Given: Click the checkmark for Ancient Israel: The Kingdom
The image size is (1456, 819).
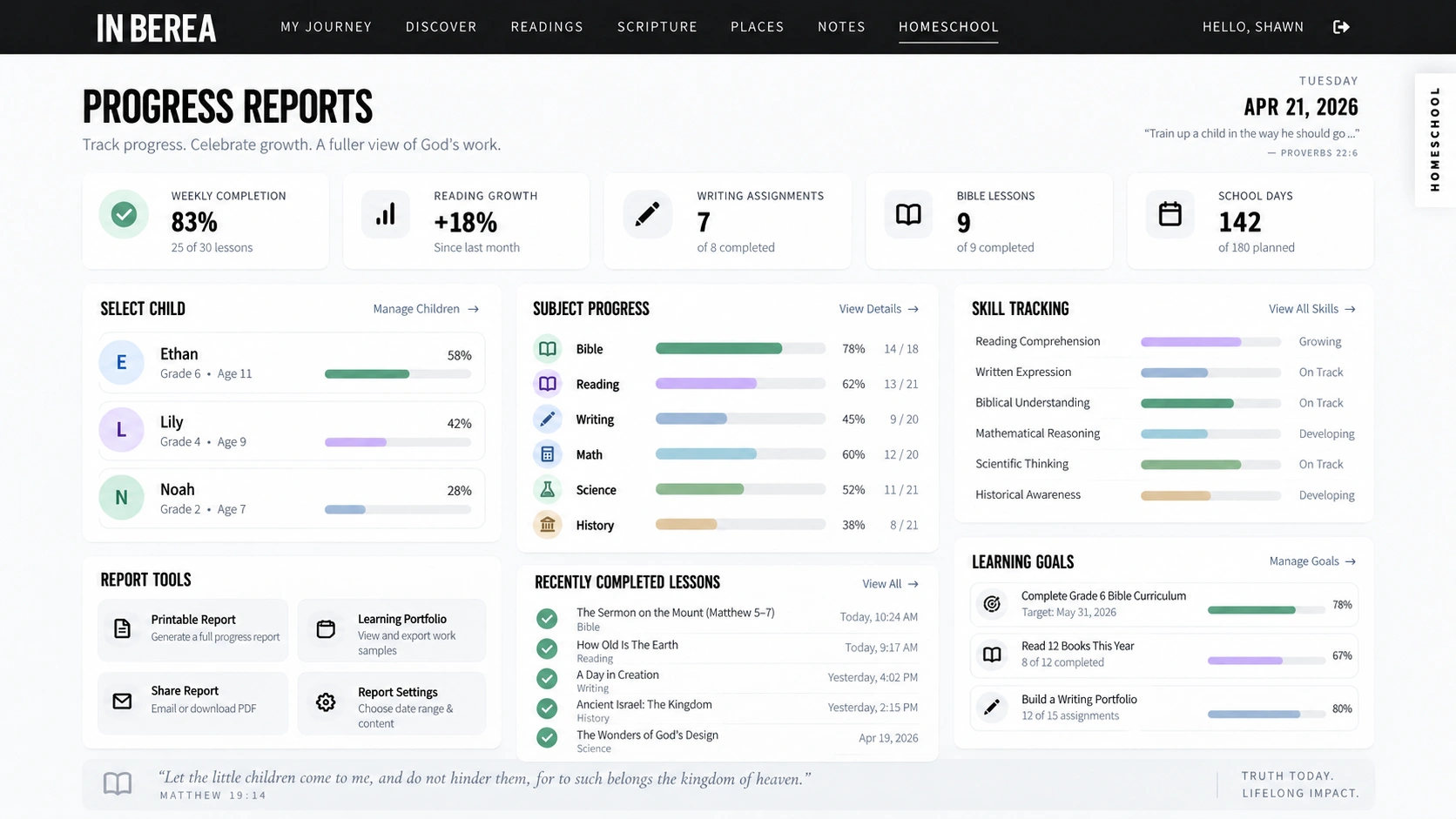Looking at the screenshot, I should 547,708.
